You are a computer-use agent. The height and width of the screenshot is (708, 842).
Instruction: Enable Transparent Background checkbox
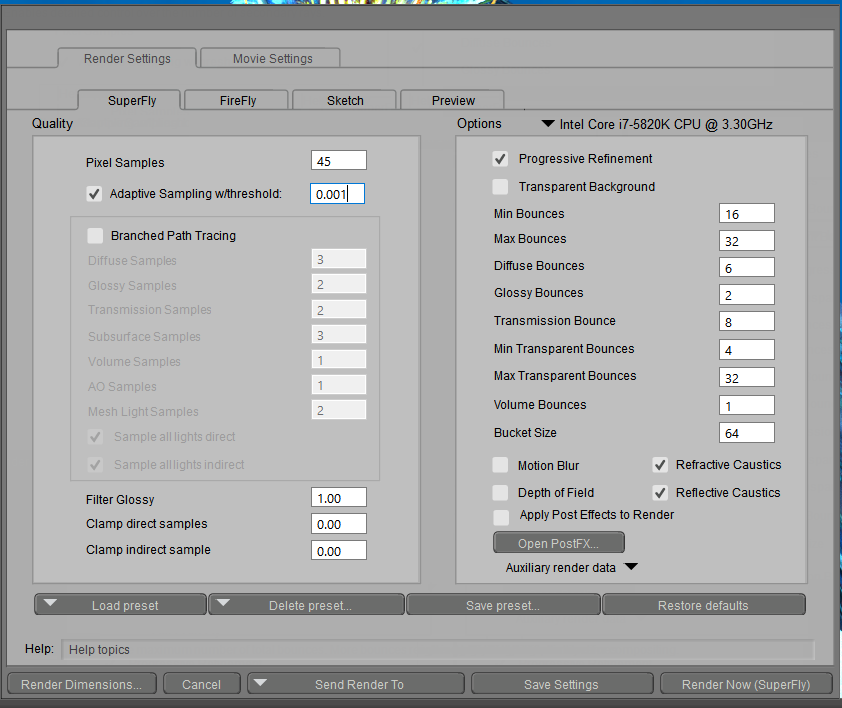tap(500, 187)
